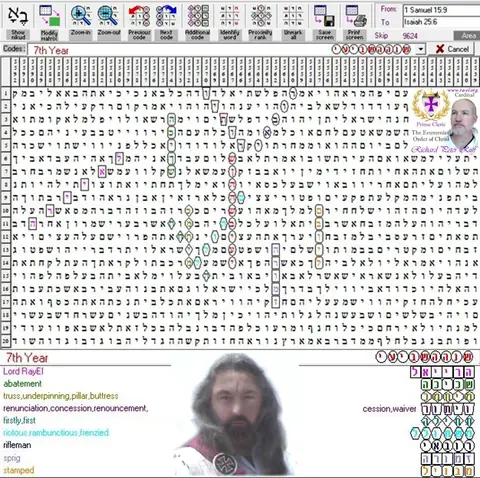Image resolution: width=480 pixels, height=478 pixels.
Task: Click the purple Hebrew letter boxes beside Lord RayEl
Action: tap(442, 372)
